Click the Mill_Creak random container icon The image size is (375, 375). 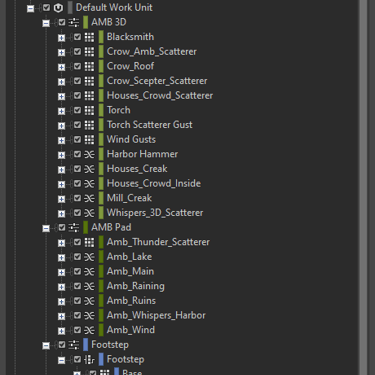point(89,198)
